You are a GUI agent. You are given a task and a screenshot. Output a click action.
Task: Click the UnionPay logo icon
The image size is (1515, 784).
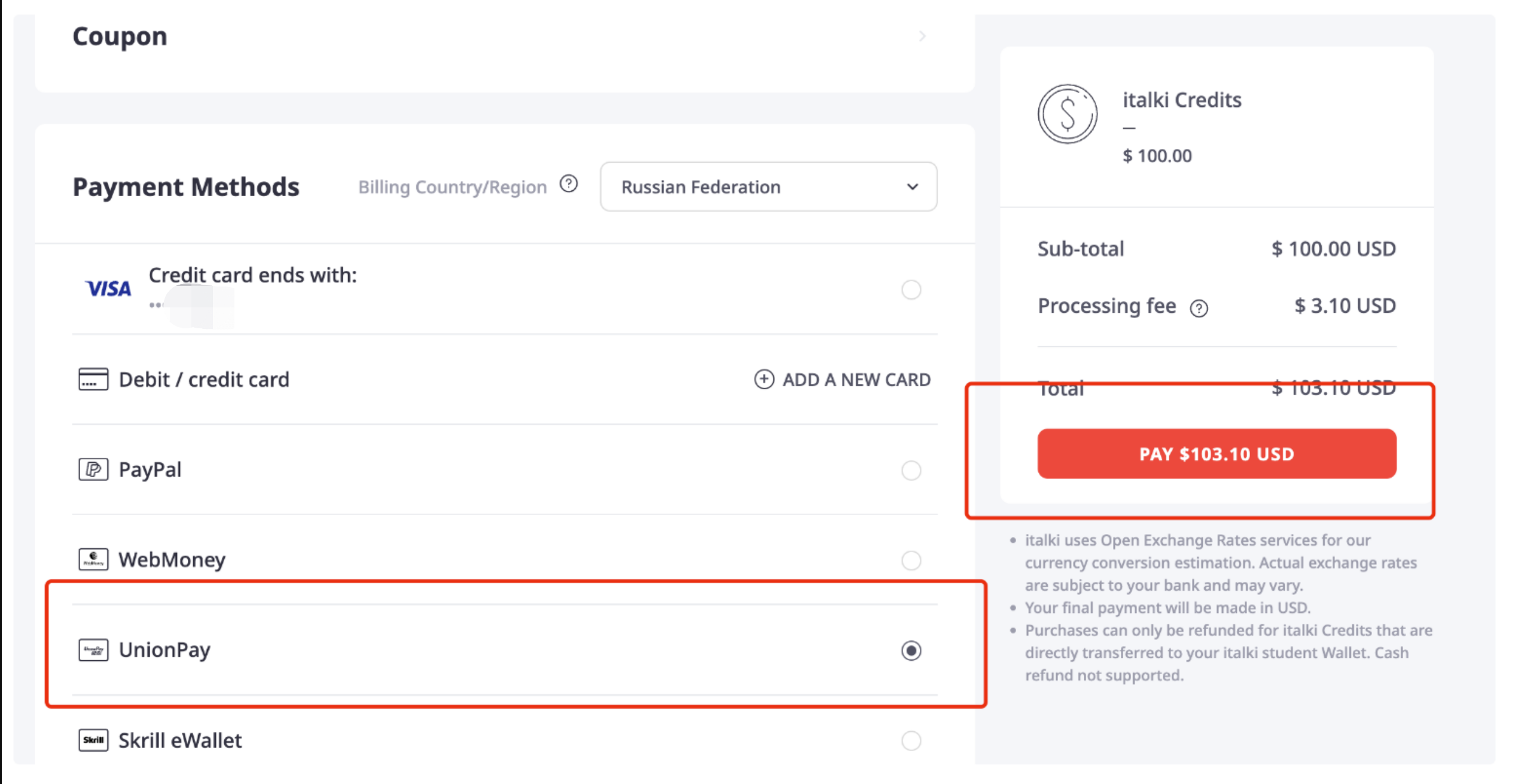coord(93,650)
